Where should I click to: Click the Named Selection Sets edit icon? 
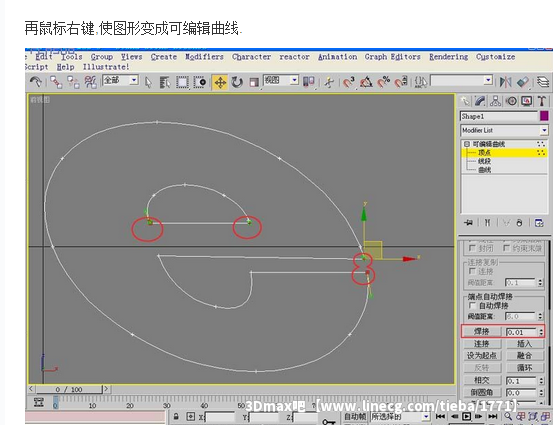tap(421, 82)
